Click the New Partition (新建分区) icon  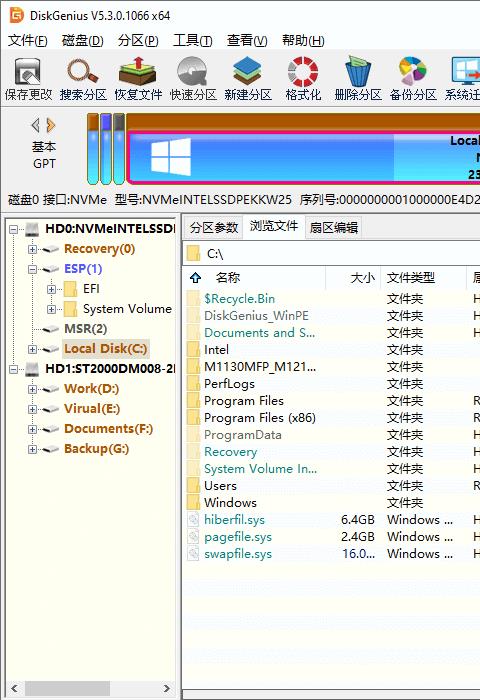point(248,79)
